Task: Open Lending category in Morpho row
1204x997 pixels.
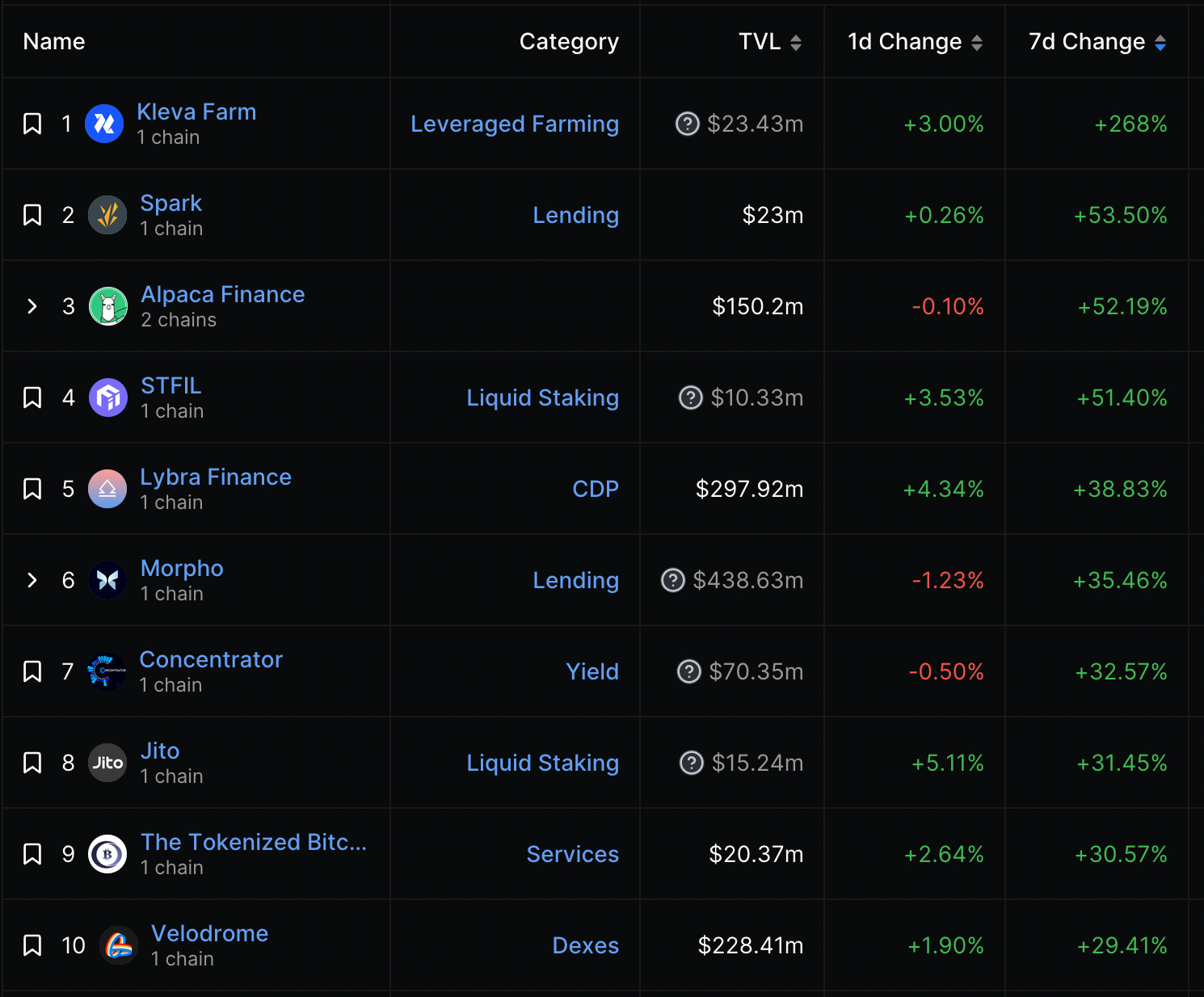Action: tap(576, 580)
